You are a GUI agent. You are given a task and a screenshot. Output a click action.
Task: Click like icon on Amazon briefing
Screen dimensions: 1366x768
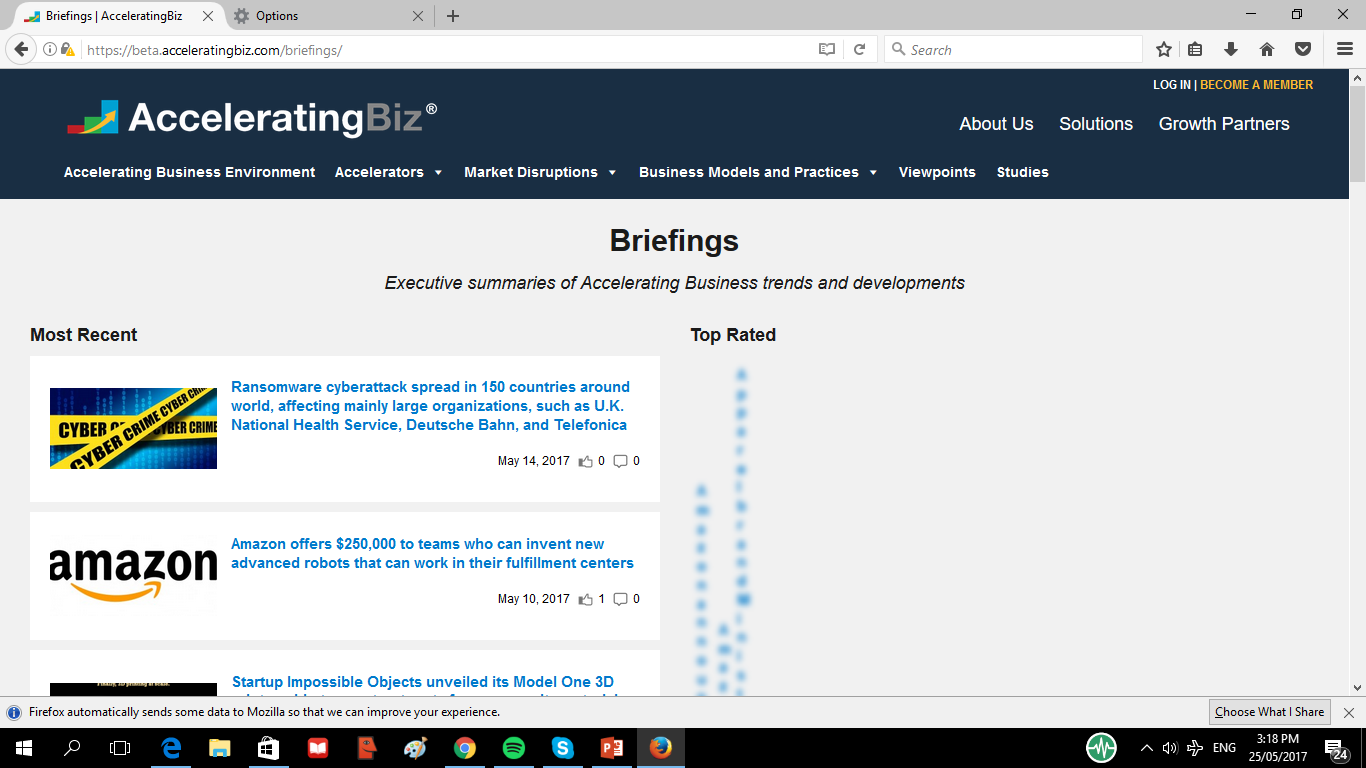586,599
